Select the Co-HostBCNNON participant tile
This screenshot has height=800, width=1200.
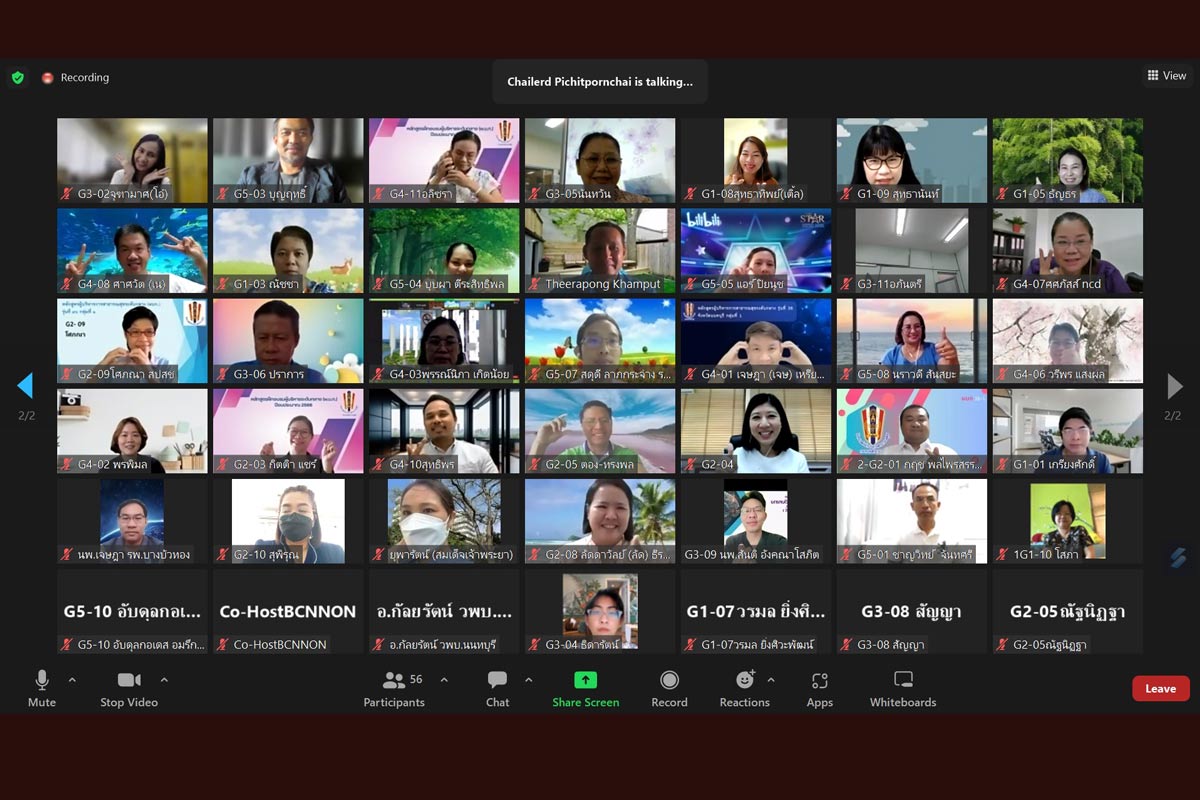tap(288, 611)
